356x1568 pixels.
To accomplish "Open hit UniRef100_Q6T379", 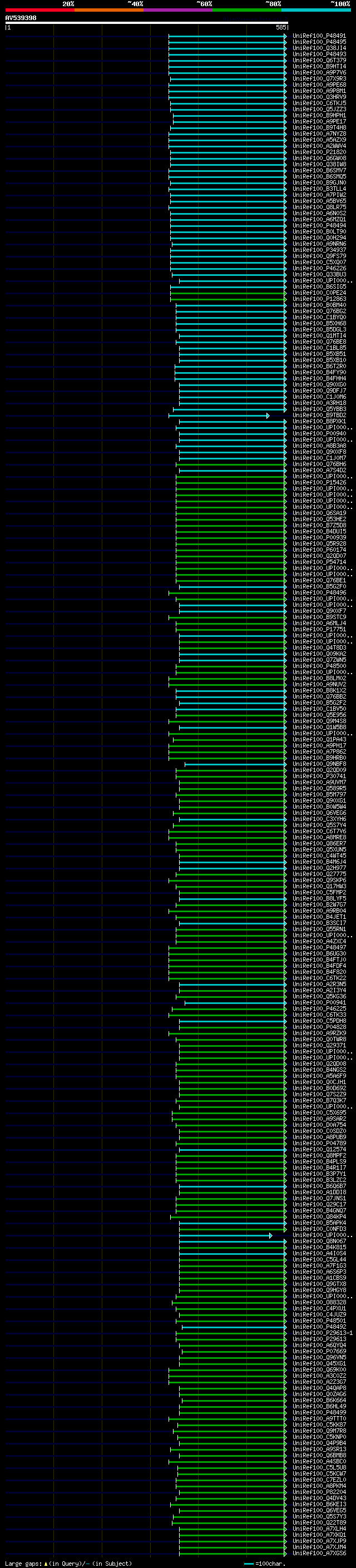I will (319, 60).
